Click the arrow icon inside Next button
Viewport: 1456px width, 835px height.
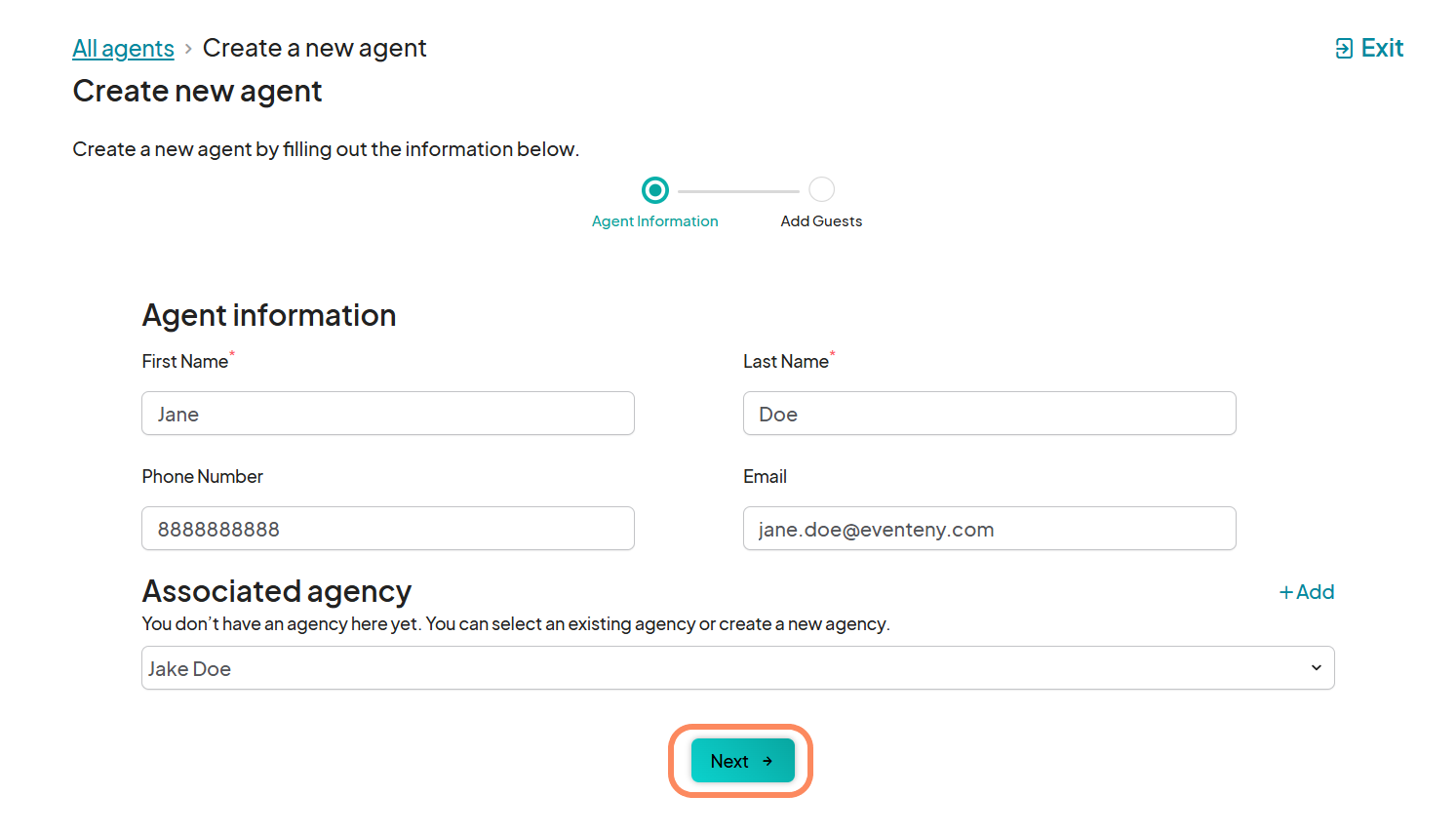[767, 762]
